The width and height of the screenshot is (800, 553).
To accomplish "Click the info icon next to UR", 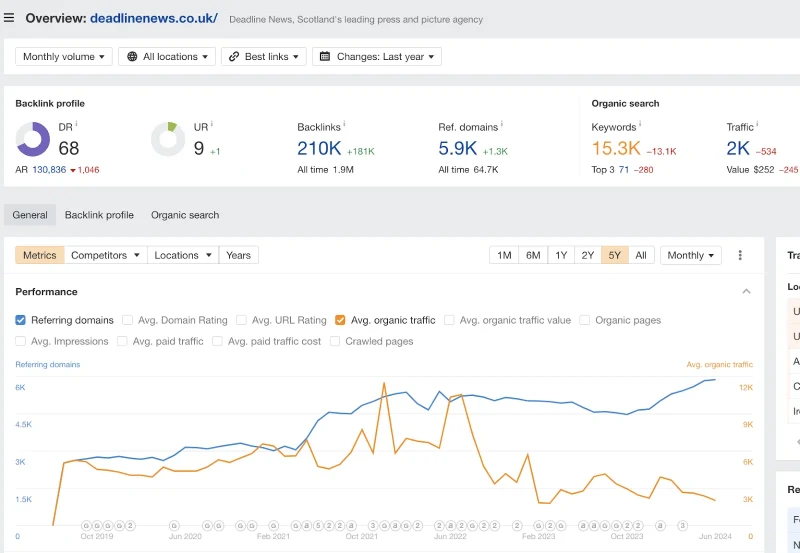I will tap(212, 123).
